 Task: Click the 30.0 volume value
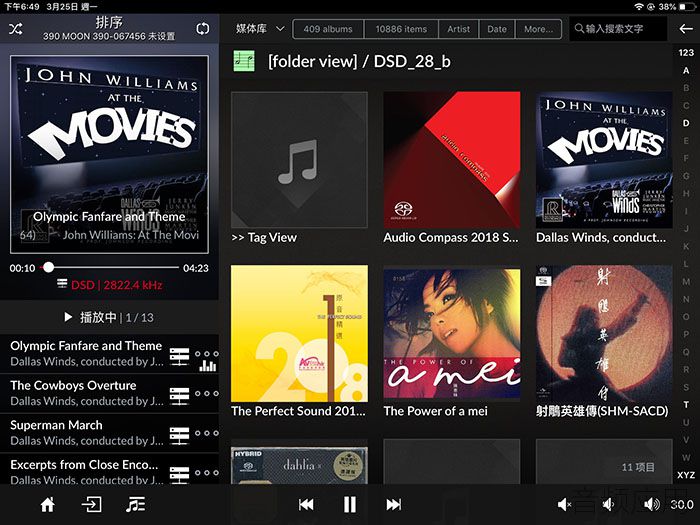click(682, 504)
